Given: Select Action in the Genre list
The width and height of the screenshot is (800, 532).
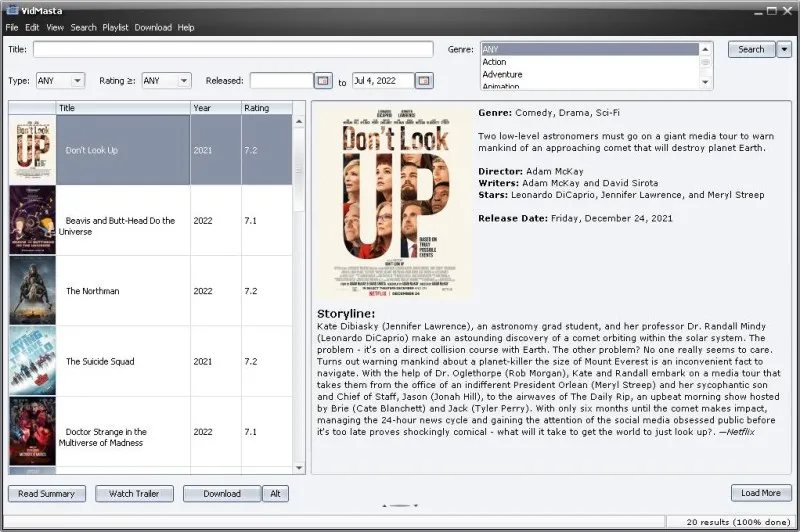Looking at the screenshot, I should pos(495,62).
